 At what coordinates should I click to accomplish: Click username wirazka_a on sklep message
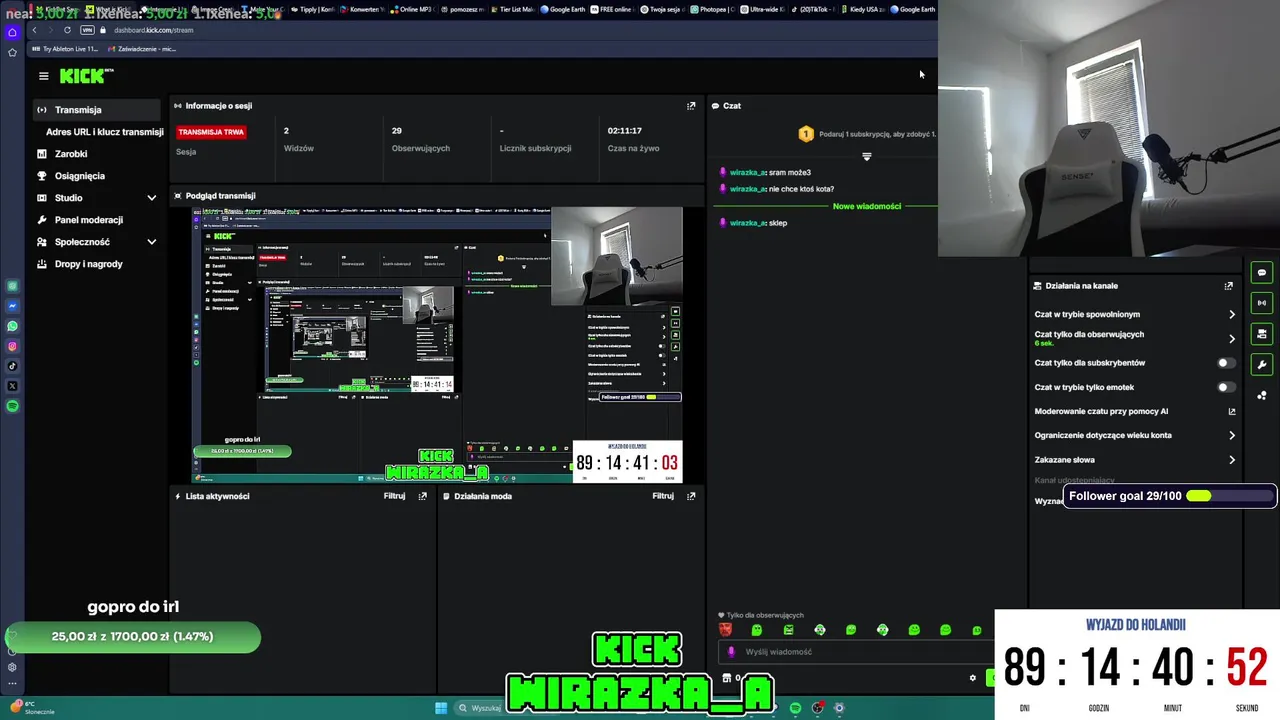pos(748,223)
